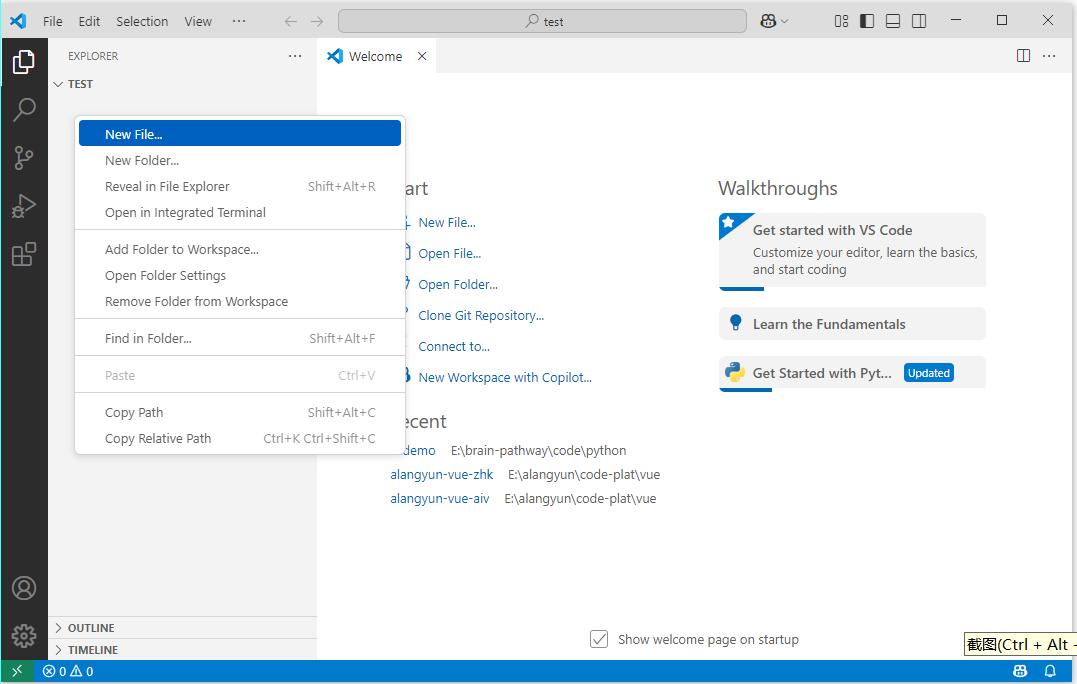The width and height of the screenshot is (1077, 684).
Task: Open the remote window indicator in status bar
Action: (x=17, y=671)
